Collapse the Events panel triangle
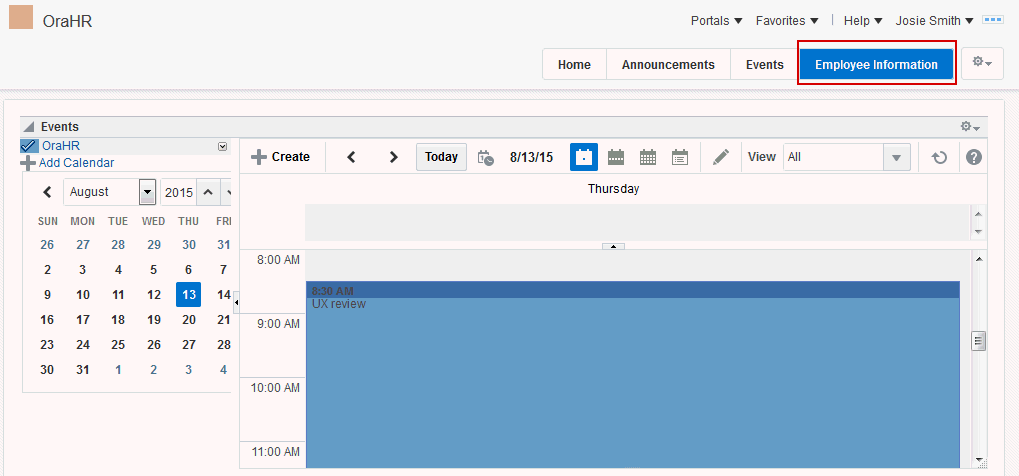The width and height of the screenshot is (1019, 476). tap(29, 127)
